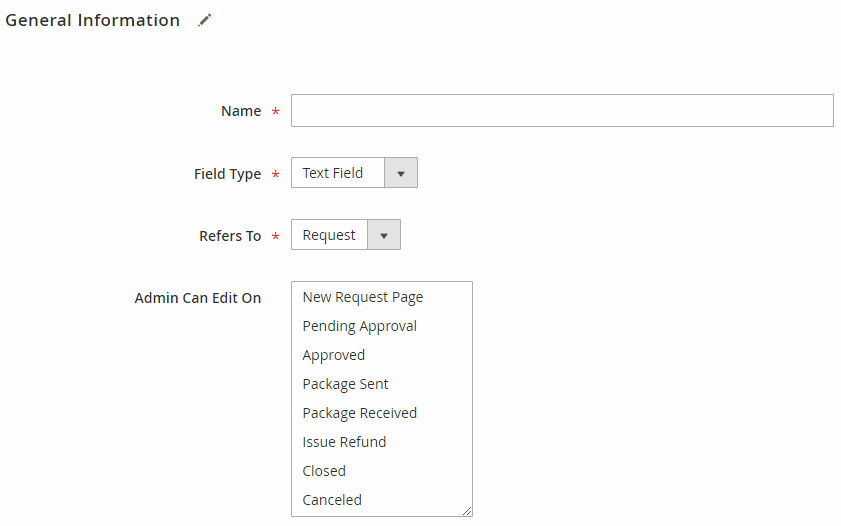Click the Admin Can Edit On label
This screenshot has width=841, height=526.
pos(197,298)
